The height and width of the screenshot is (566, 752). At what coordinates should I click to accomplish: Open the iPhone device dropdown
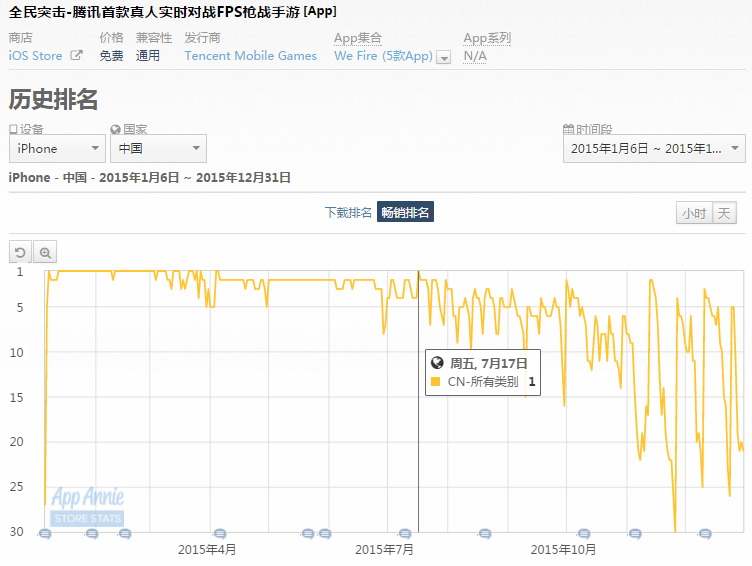pyautogui.click(x=57, y=149)
